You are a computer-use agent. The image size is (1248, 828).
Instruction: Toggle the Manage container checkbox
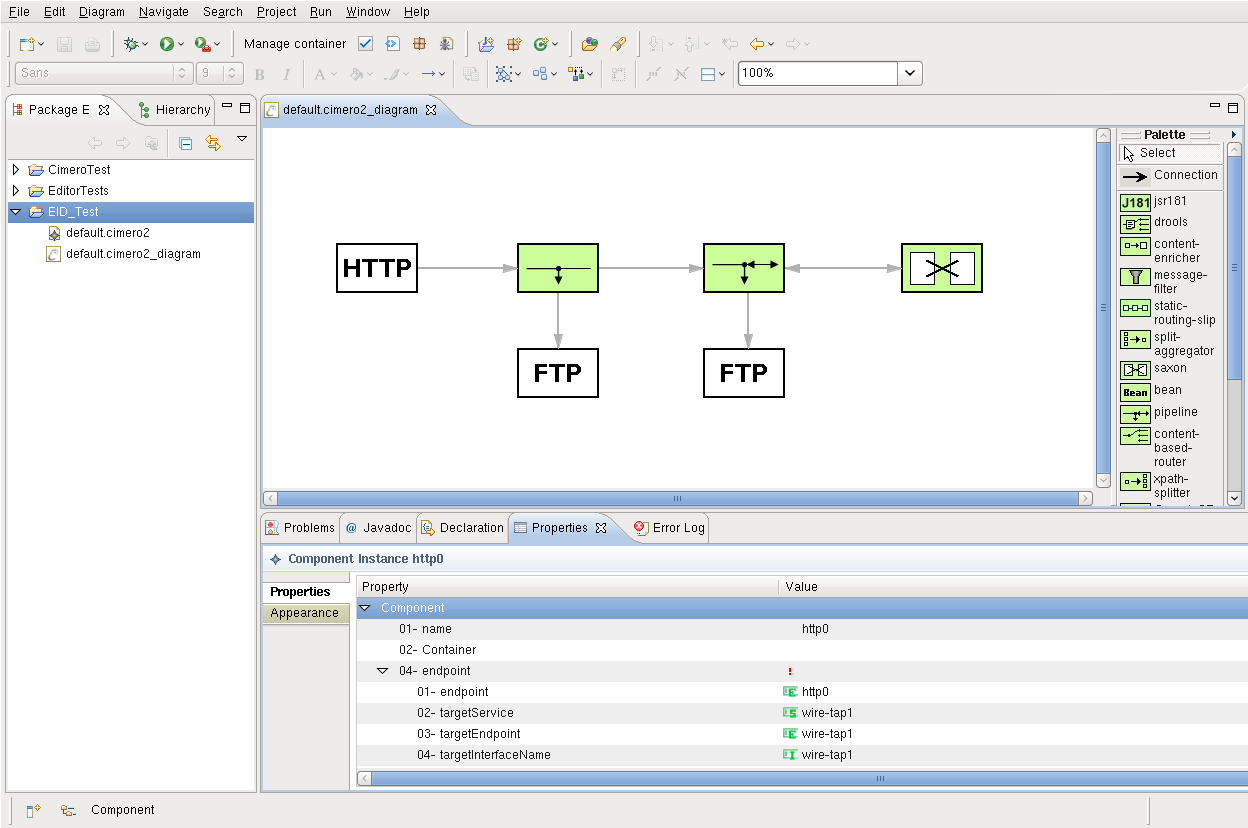[x=365, y=44]
